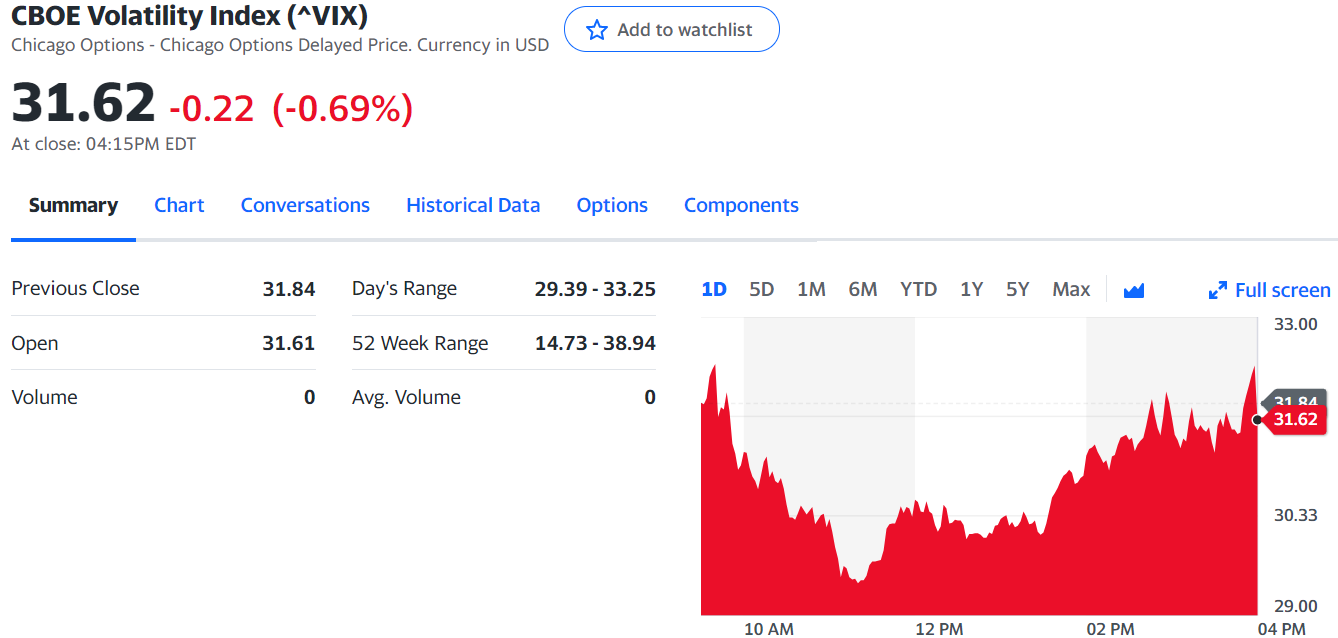Click the Previous Close label

coord(75,288)
